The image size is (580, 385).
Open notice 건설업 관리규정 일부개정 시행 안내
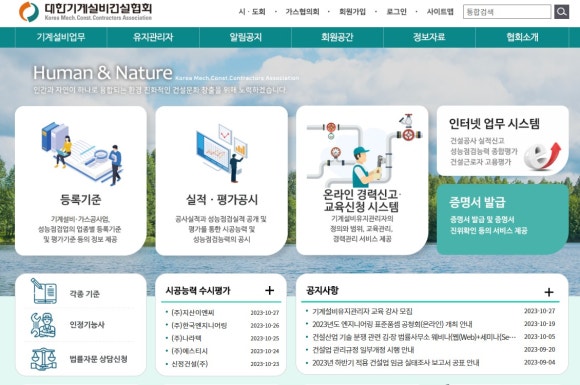pyautogui.click(x=363, y=349)
